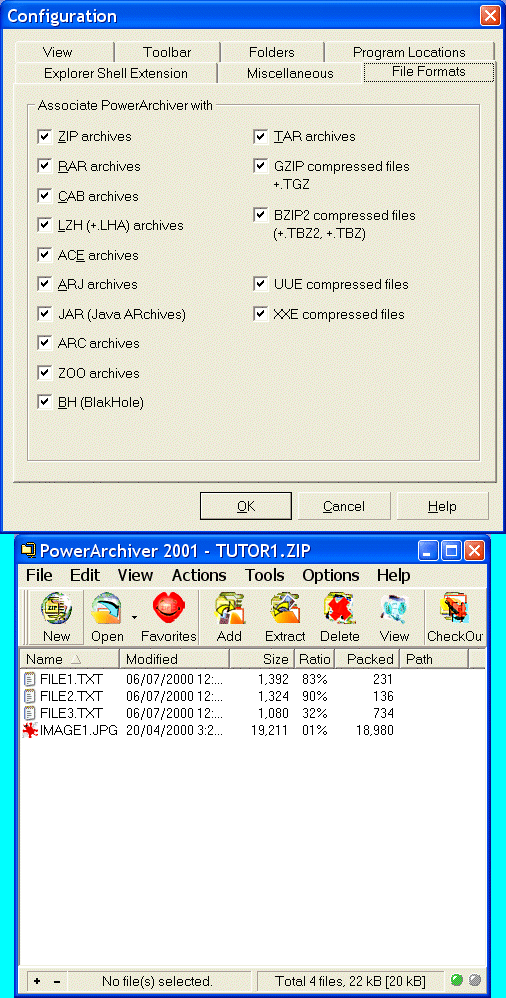The width and height of the screenshot is (506, 998).
Task: Open the File menu in PowerArchiver
Action: coord(39,575)
